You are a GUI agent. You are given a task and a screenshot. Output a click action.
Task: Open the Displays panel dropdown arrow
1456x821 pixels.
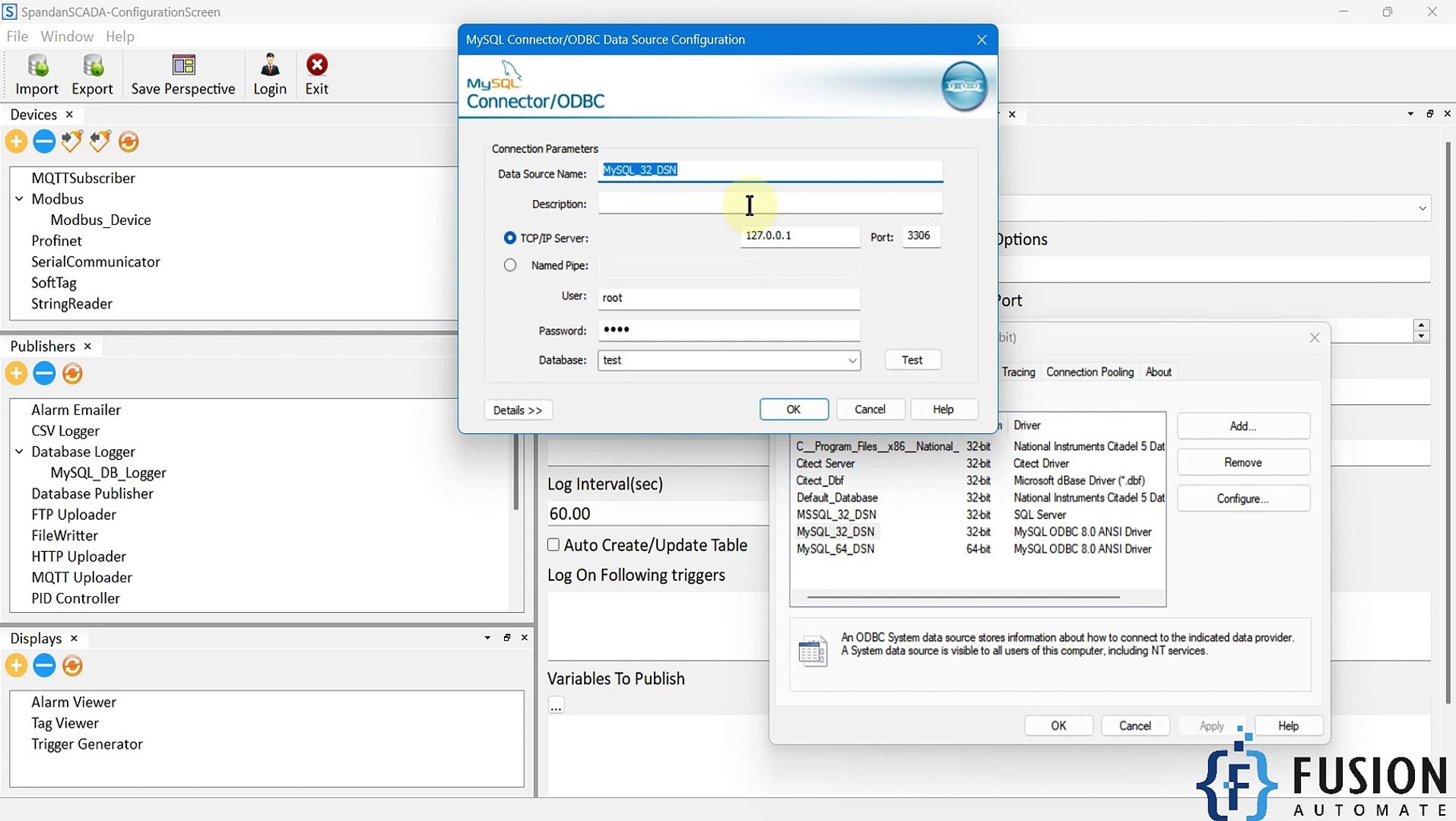[487, 638]
